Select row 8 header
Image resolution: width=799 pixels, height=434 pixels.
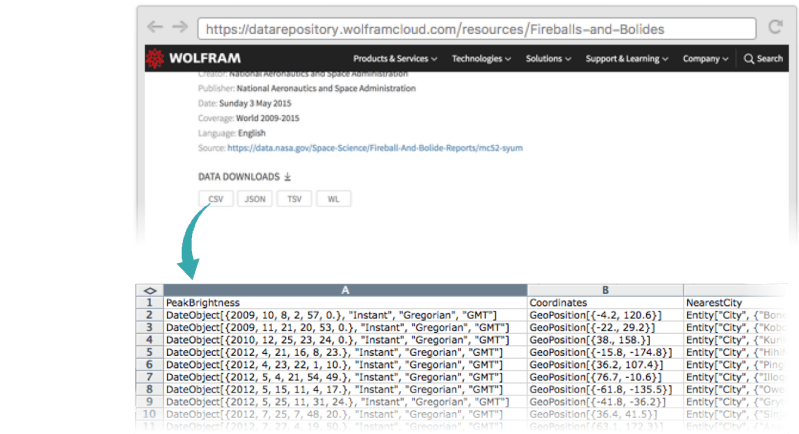pos(149,389)
